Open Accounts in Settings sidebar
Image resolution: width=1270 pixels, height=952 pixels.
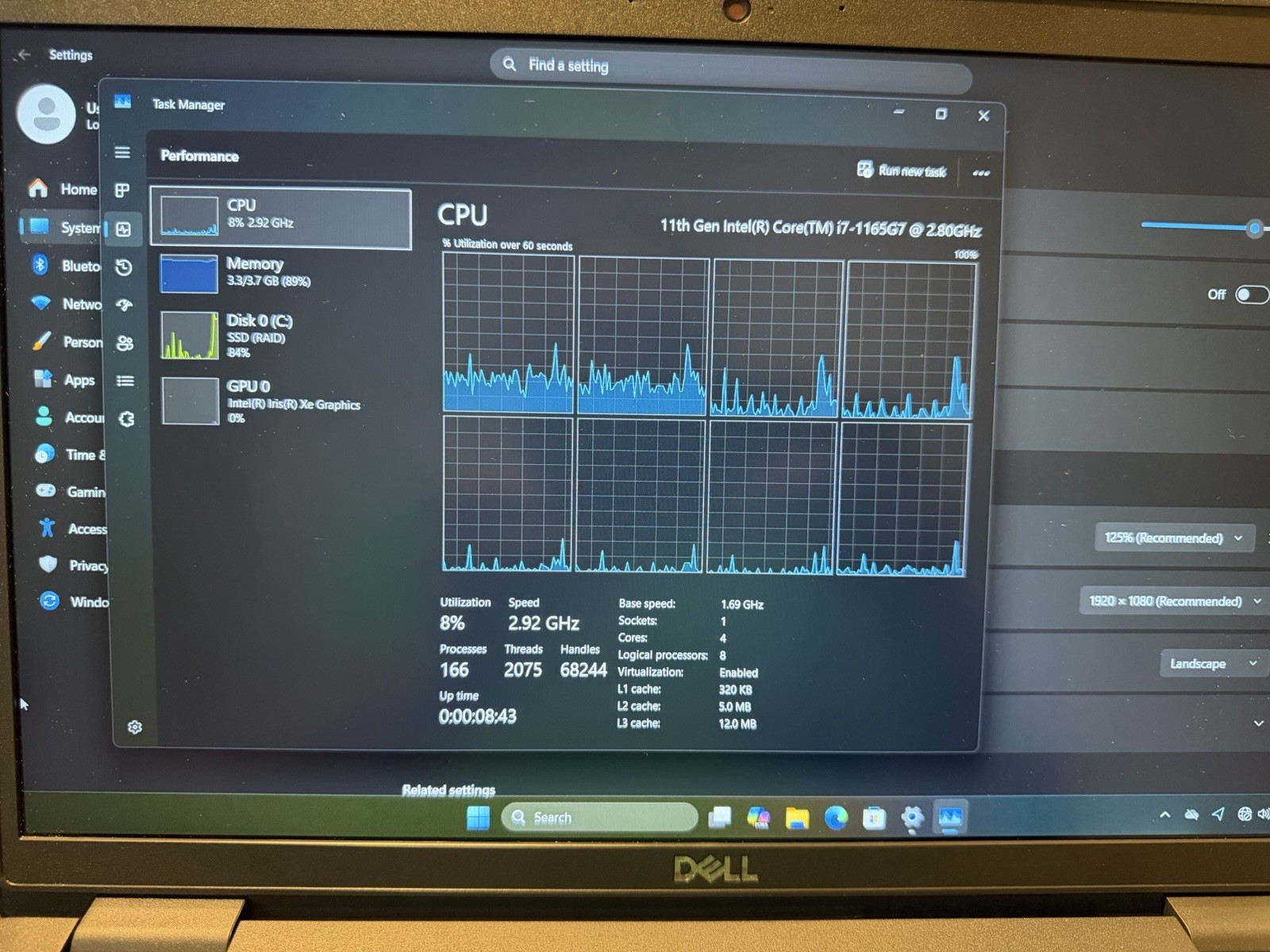click(68, 417)
